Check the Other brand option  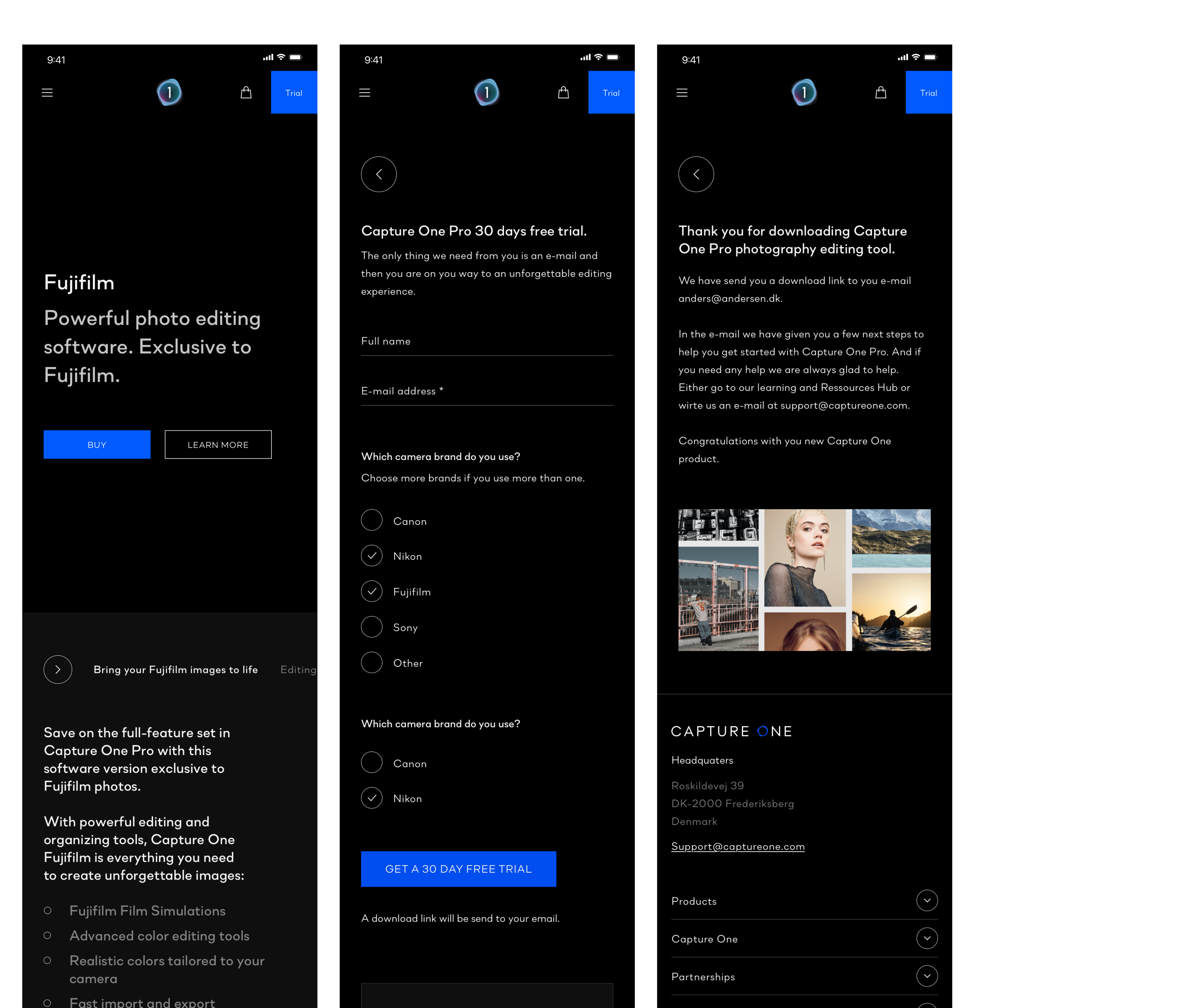coord(372,662)
